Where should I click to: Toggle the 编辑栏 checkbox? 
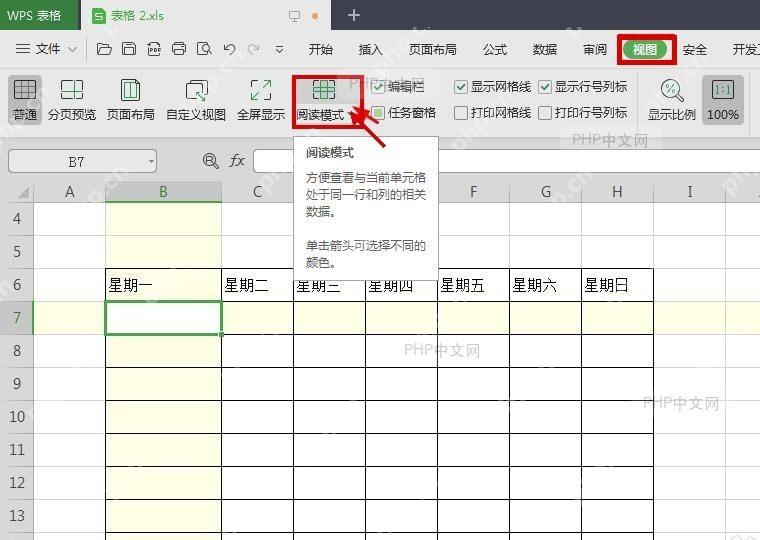click(x=378, y=87)
